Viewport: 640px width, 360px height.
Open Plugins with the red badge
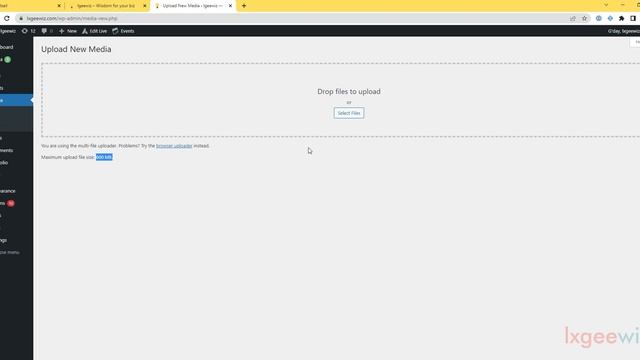coord(7,203)
